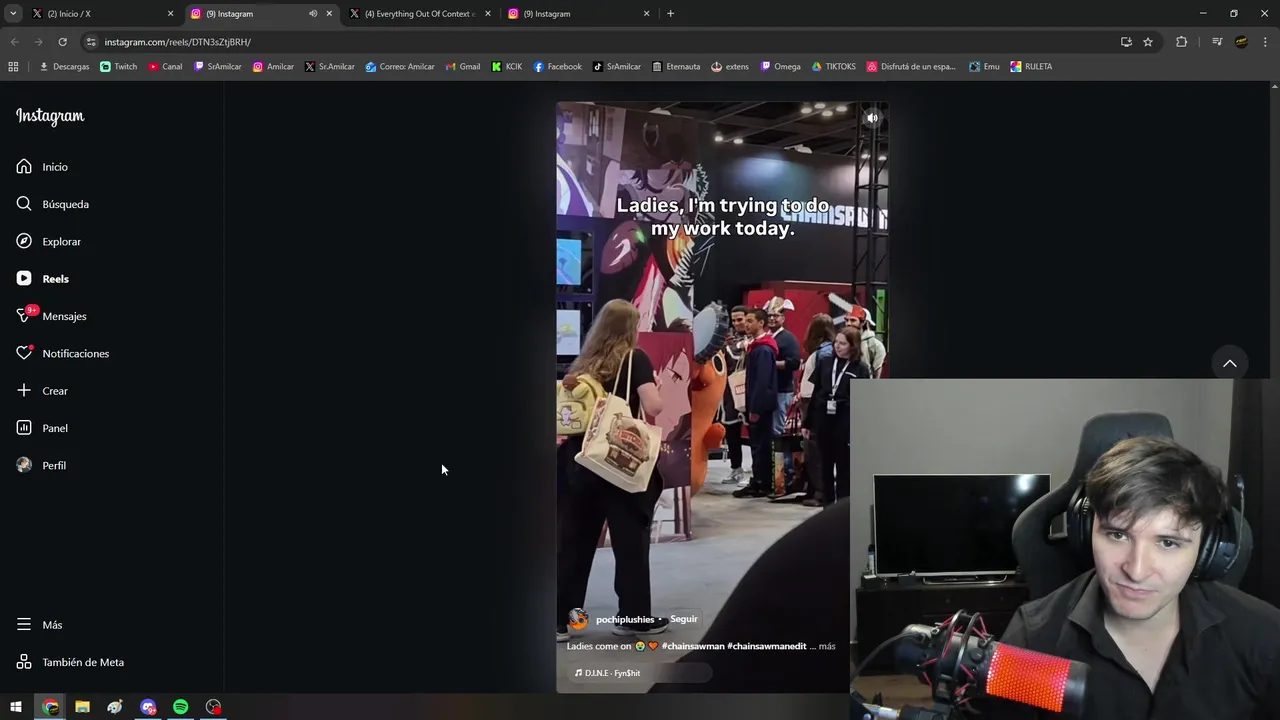Open Twitch bookmark

click(119, 67)
